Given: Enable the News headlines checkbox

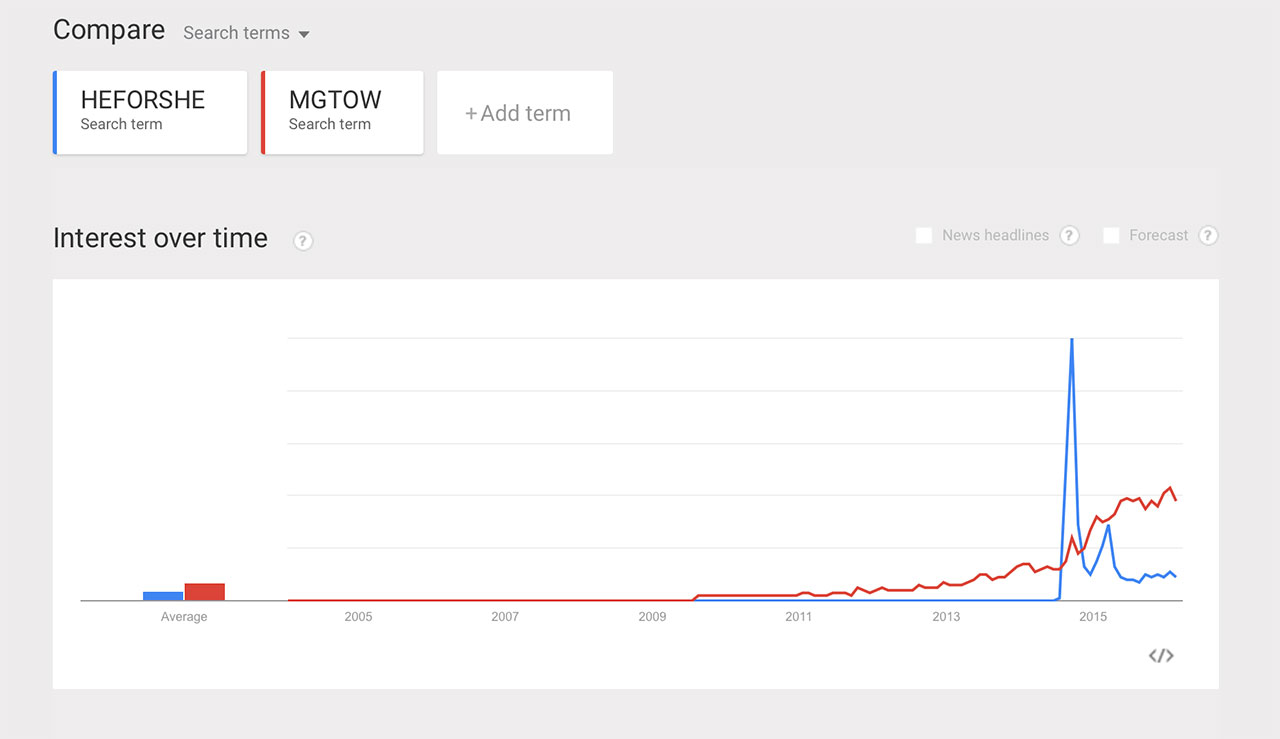Looking at the screenshot, I should pyautogui.click(x=924, y=236).
